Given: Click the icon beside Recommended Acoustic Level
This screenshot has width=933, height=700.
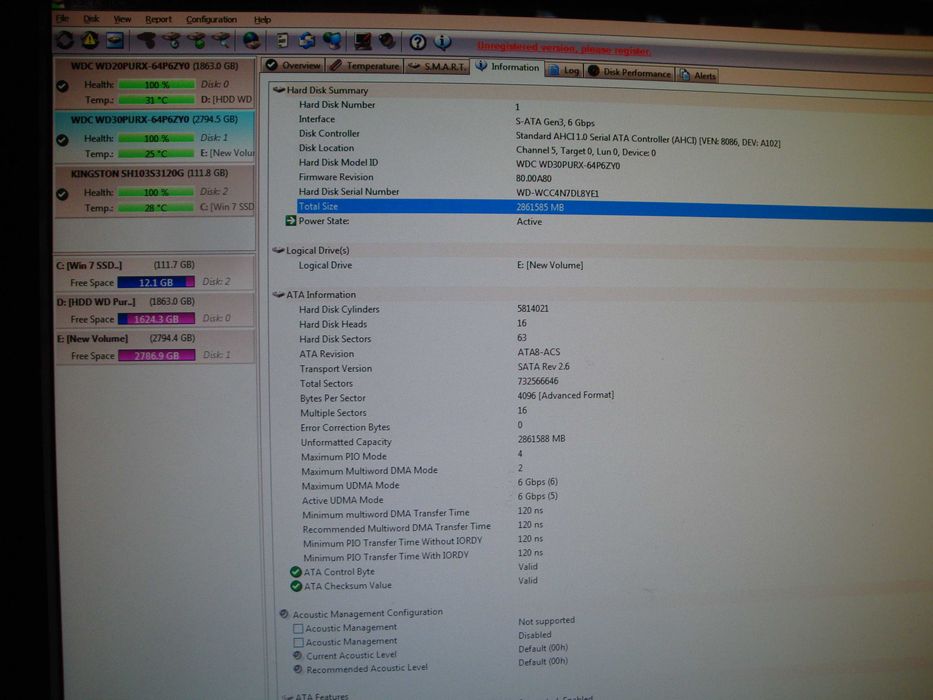Looking at the screenshot, I should pos(298,669).
